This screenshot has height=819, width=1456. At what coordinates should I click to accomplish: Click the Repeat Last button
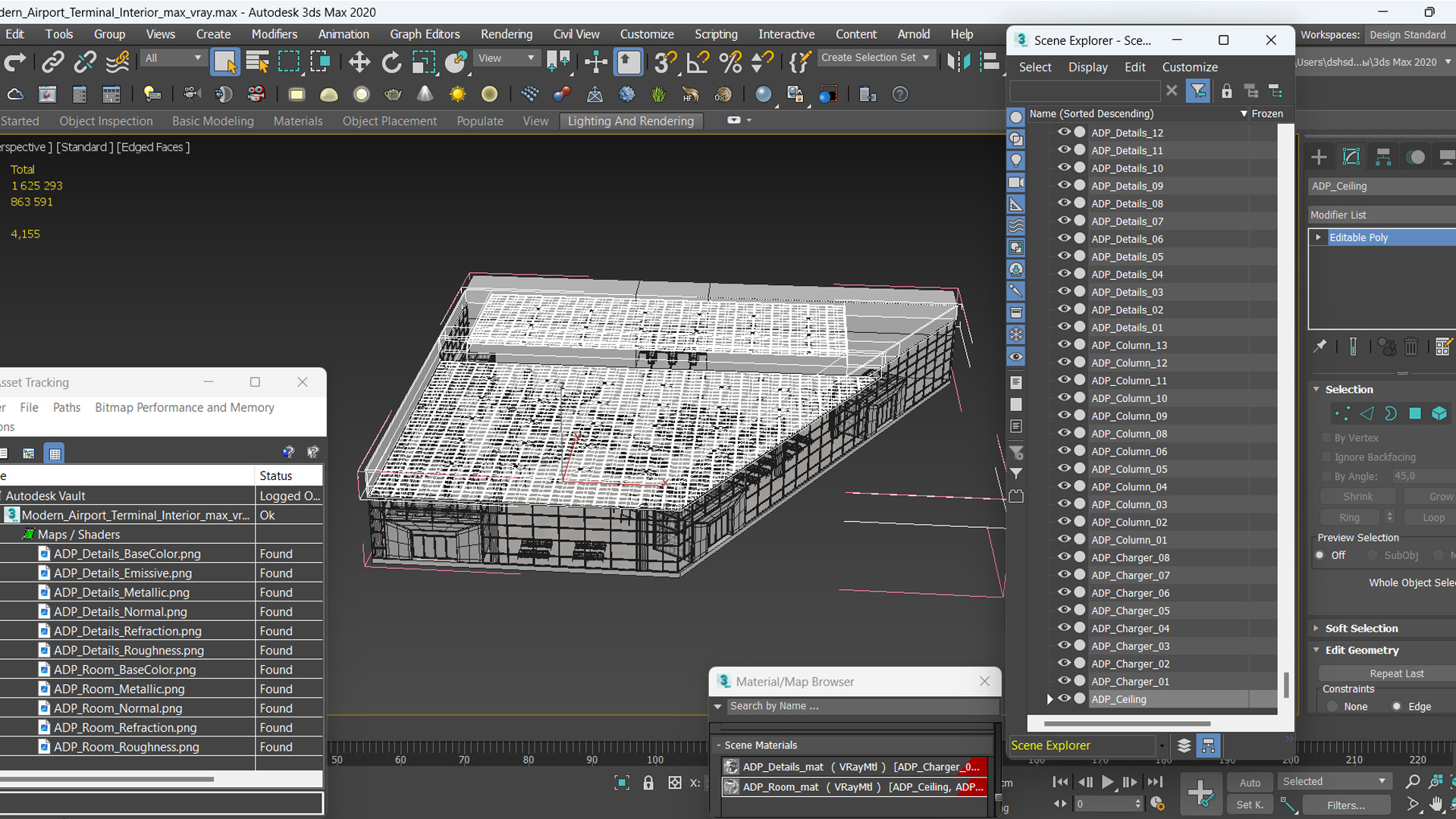[x=1396, y=673]
